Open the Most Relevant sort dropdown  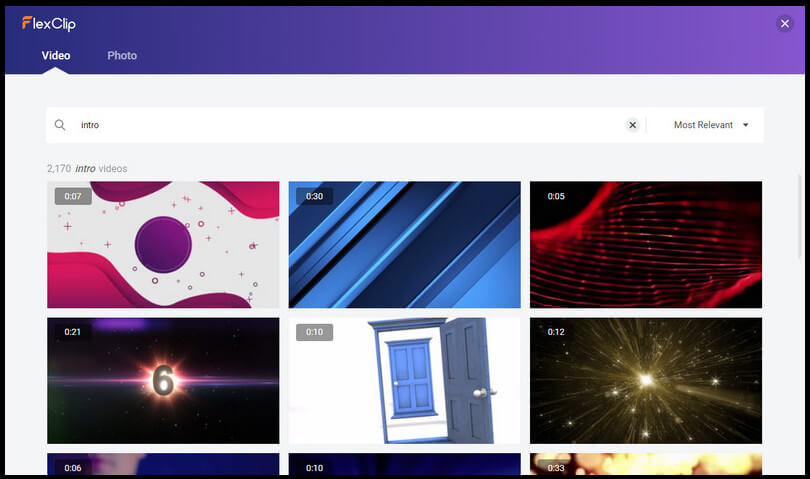(711, 125)
